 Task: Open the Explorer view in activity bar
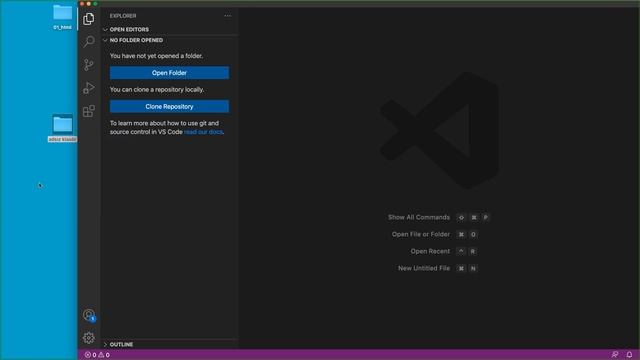pyautogui.click(x=89, y=19)
